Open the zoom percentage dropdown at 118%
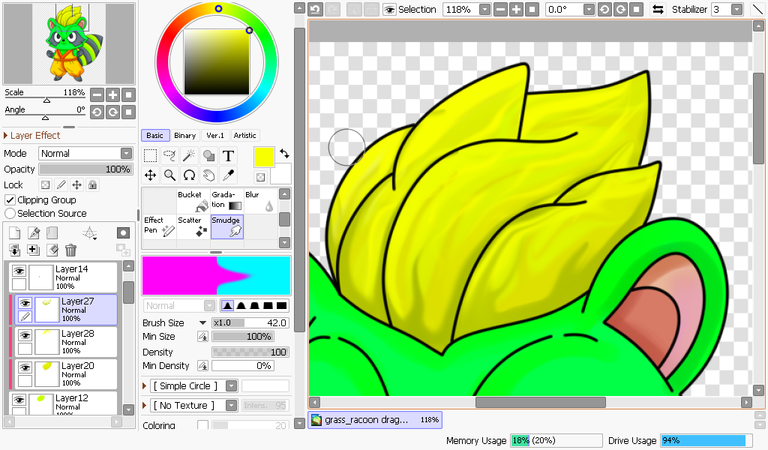 pos(484,9)
